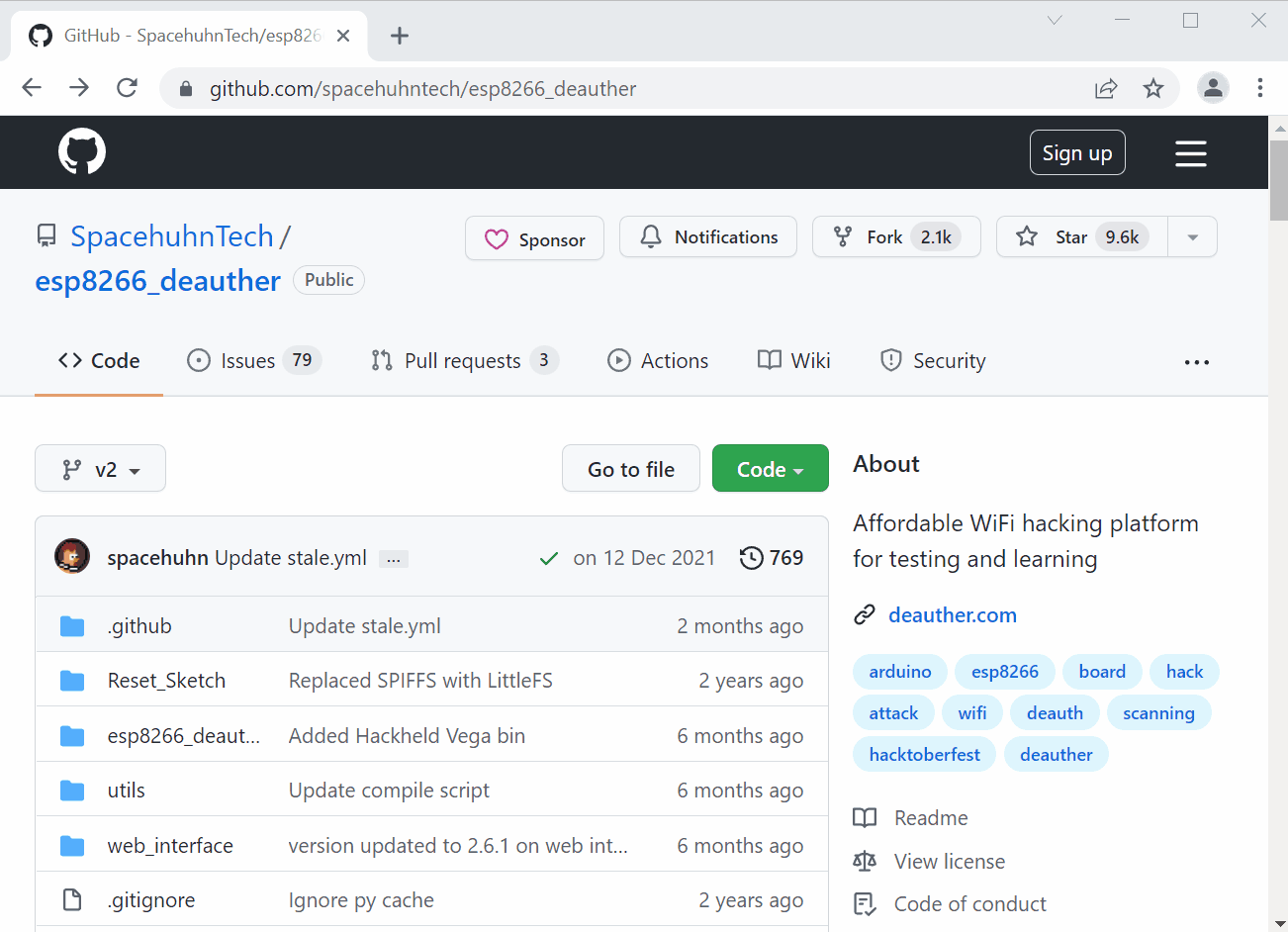Open the tab search chevron in title bar

(x=1055, y=20)
